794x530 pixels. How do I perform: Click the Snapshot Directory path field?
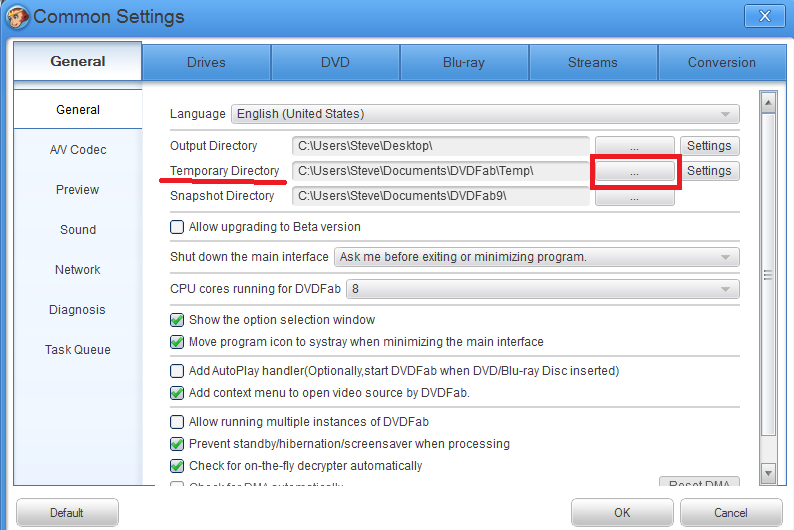pyautogui.click(x=441, y=195)
